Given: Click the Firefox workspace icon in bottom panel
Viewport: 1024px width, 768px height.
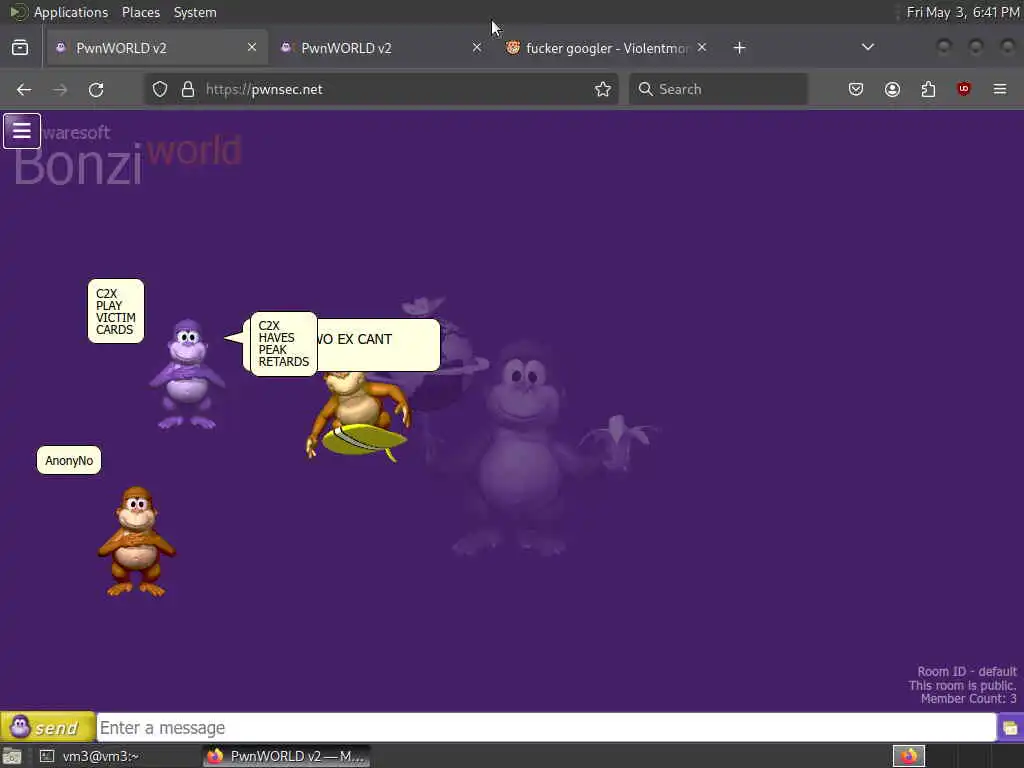Looking at the screenshot, I should click(x=908, y=756).
